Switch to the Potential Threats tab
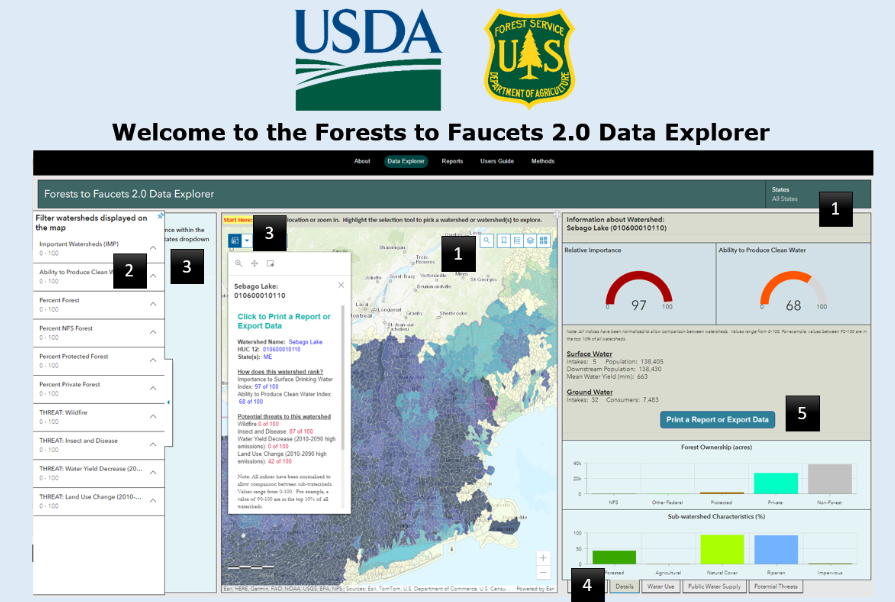895x602 pixels. pos(776,587)
